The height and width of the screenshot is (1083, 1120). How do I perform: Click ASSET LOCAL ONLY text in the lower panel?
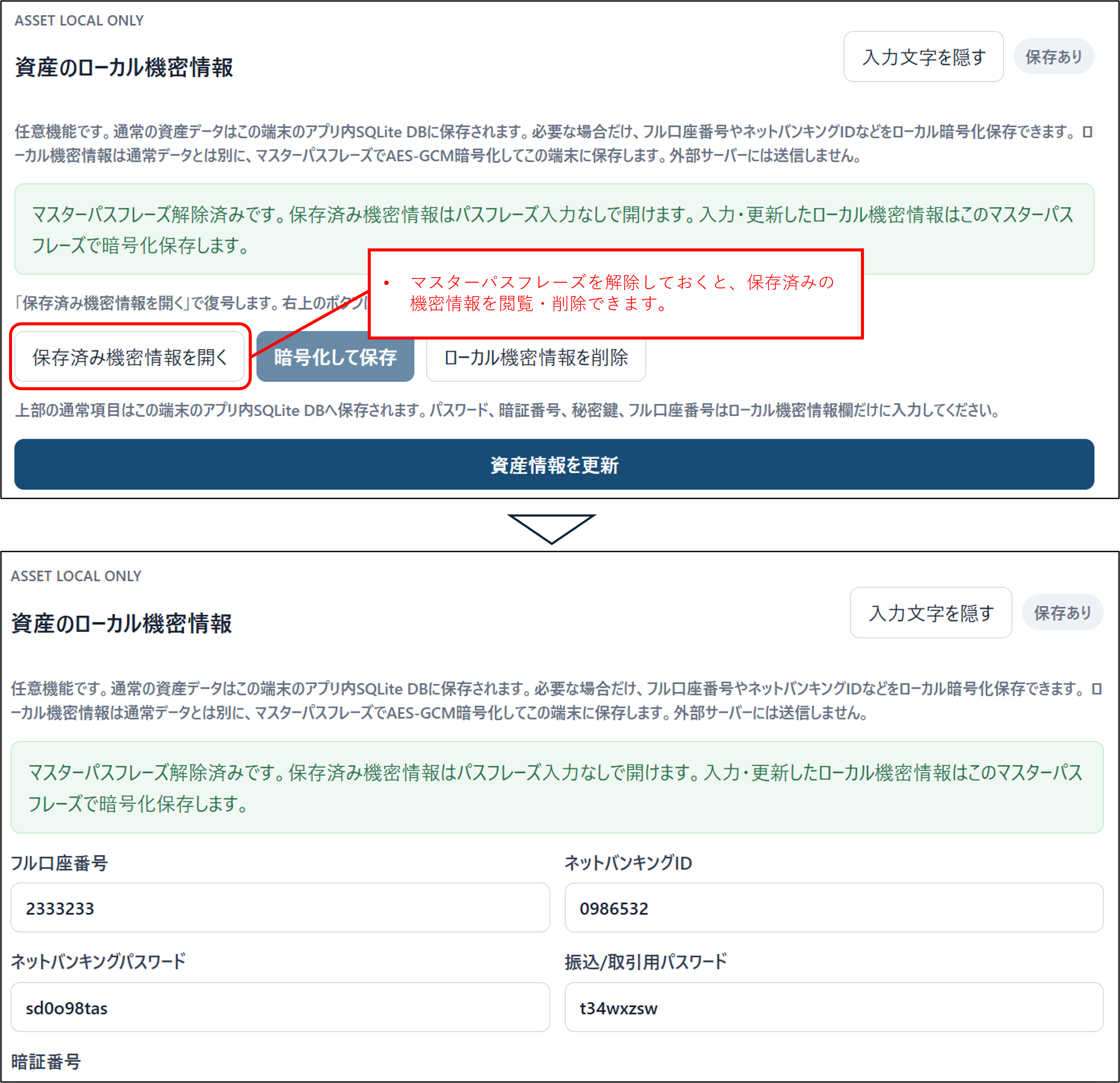point(76,576)
